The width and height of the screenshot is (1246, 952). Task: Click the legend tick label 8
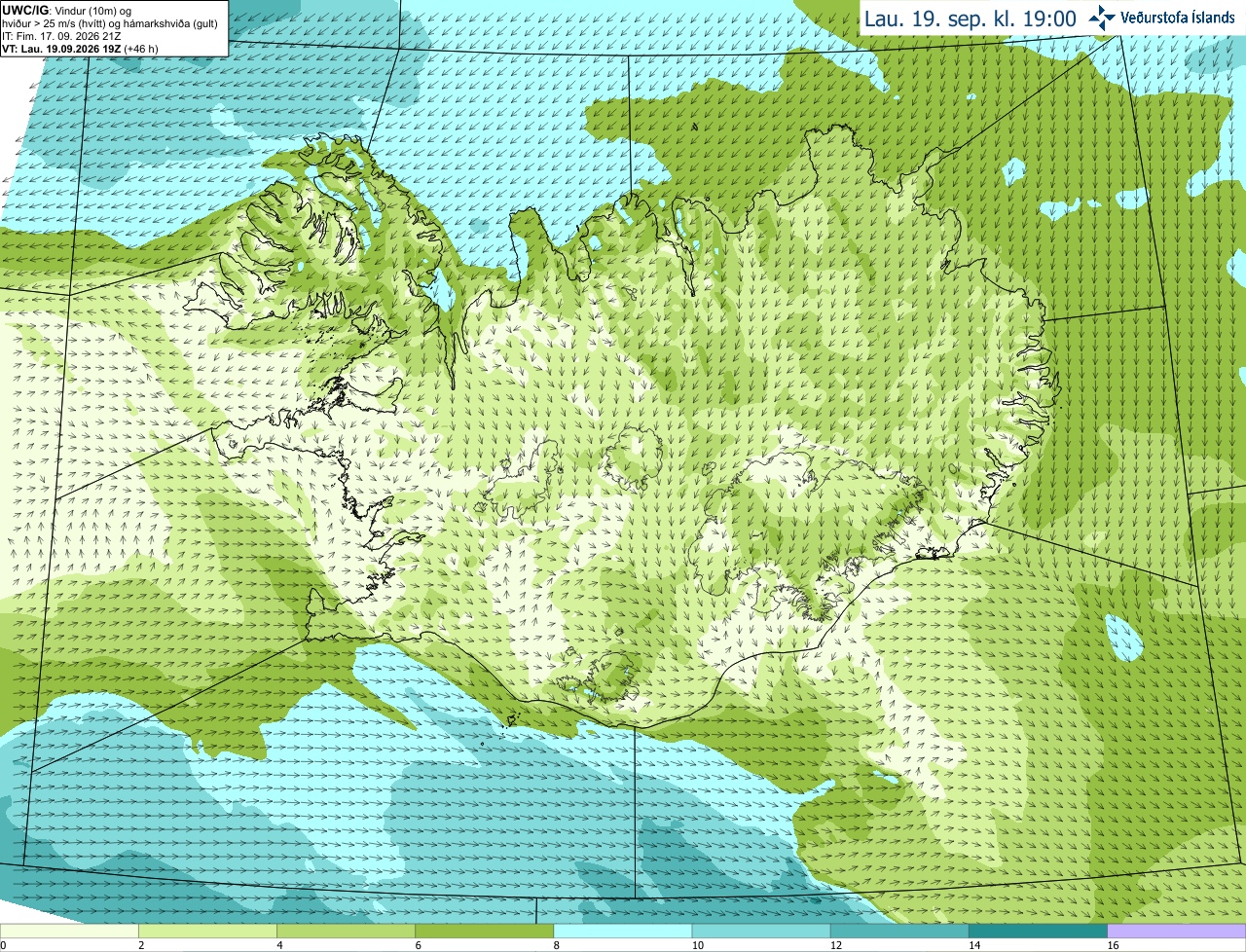coord(557,945)
